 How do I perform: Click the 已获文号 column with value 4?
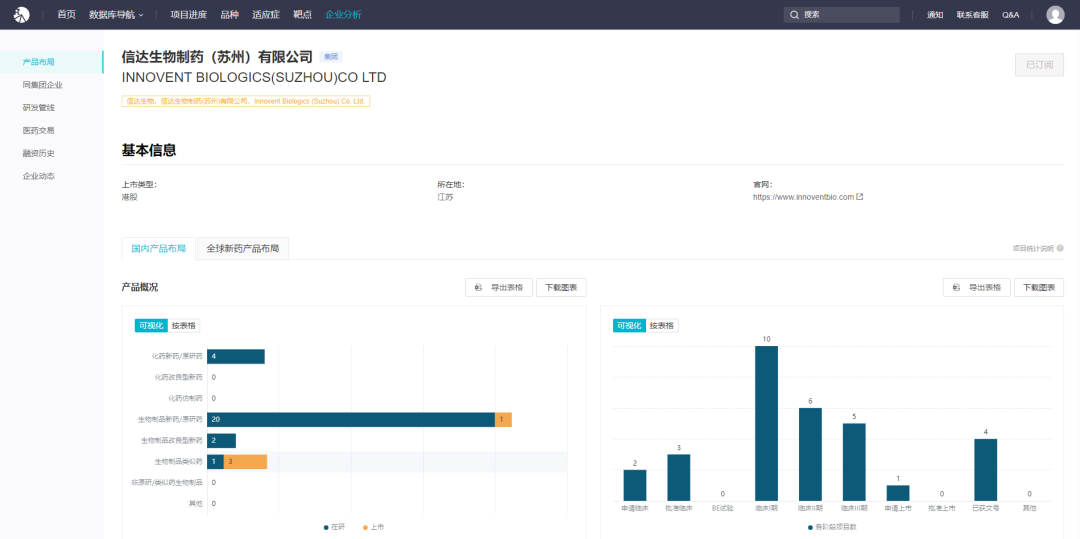(986, 470)
